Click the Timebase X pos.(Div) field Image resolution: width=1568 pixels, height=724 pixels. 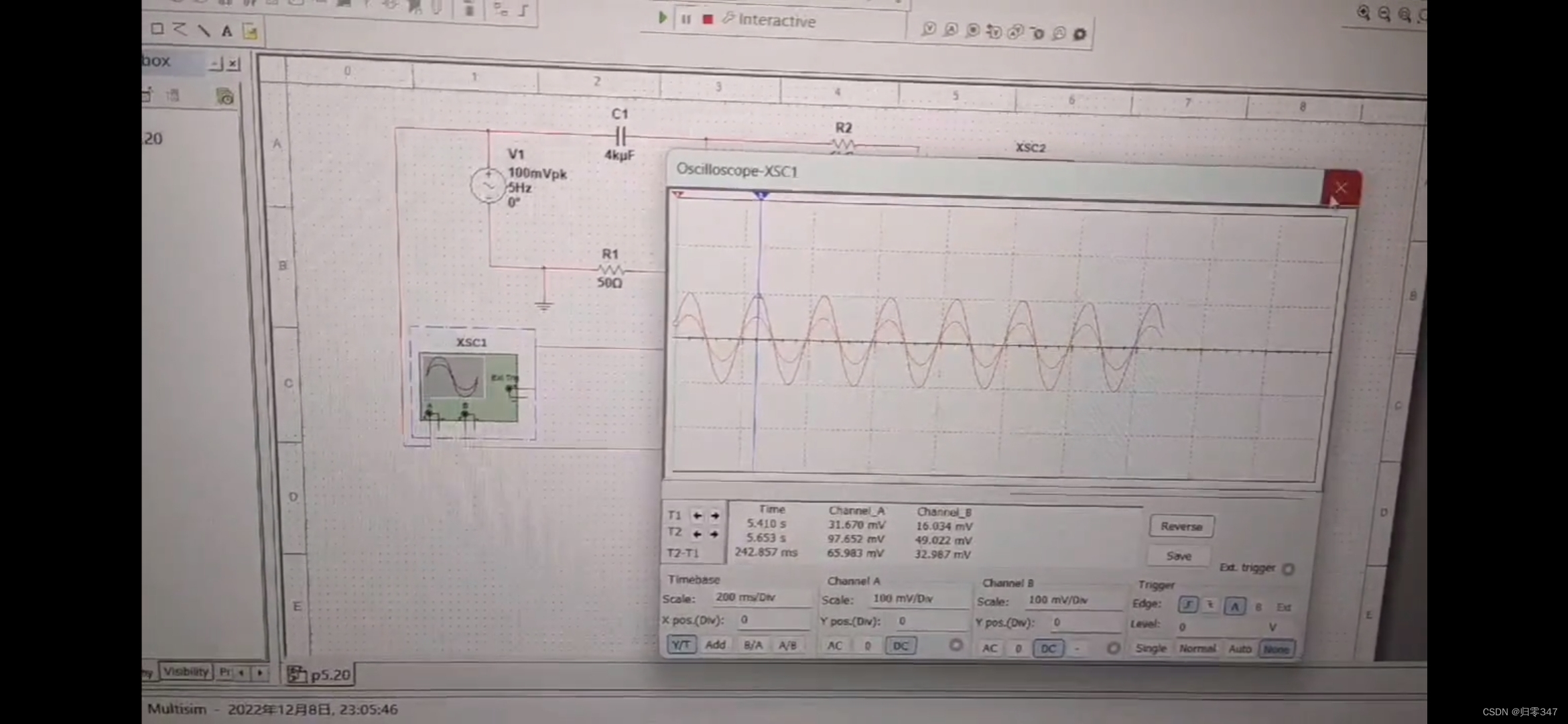pos(774,620)
